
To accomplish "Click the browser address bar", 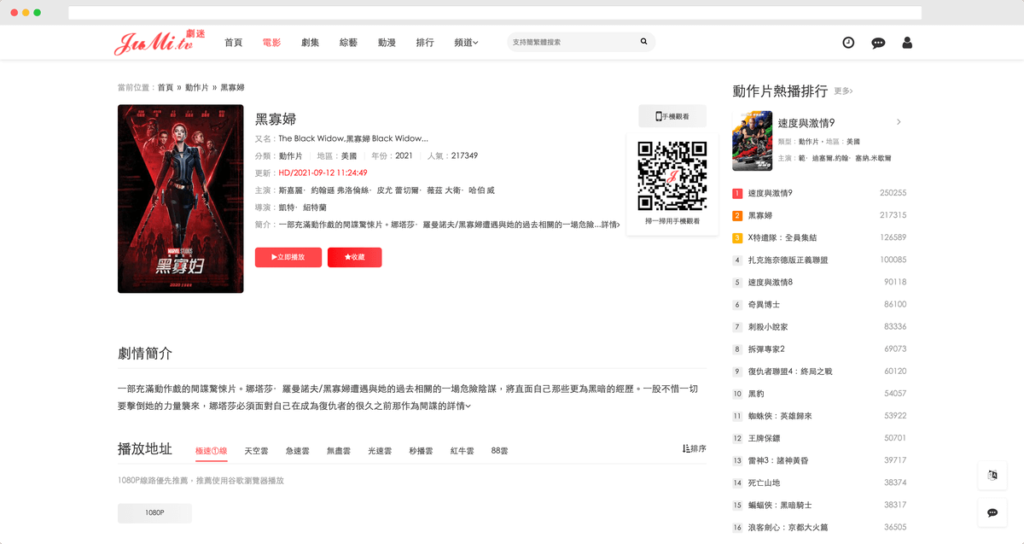I will tap(495, 12).
